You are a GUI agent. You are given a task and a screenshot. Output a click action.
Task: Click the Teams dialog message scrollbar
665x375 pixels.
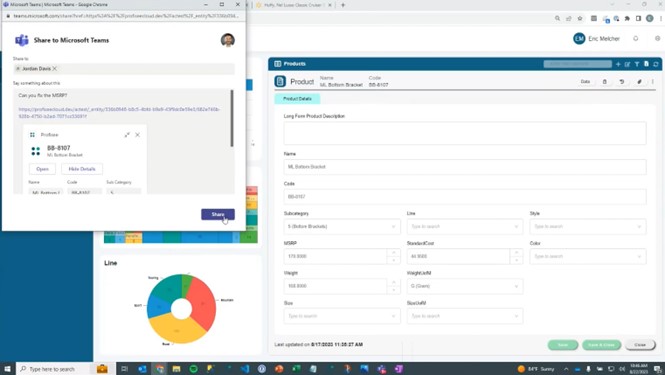pyautogui.click(x=232, y=118)
